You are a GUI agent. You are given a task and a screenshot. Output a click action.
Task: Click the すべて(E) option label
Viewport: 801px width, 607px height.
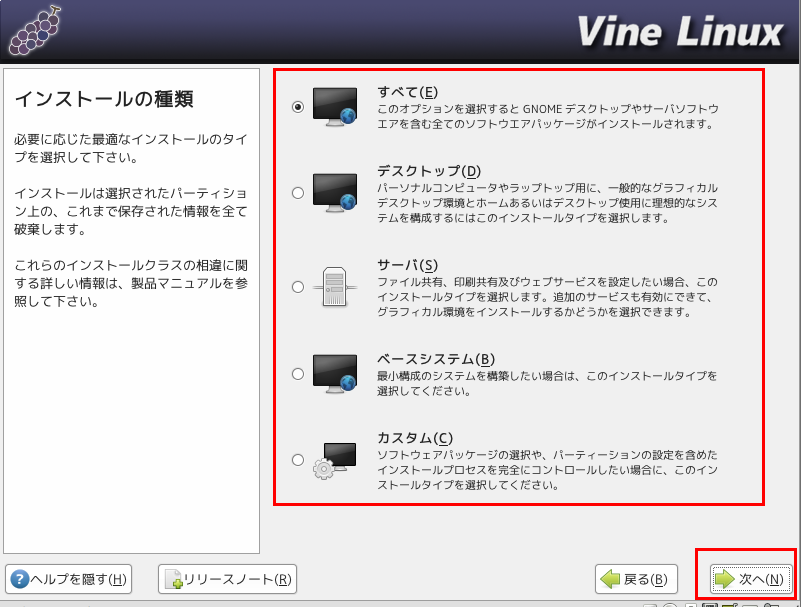click(408, 92)
